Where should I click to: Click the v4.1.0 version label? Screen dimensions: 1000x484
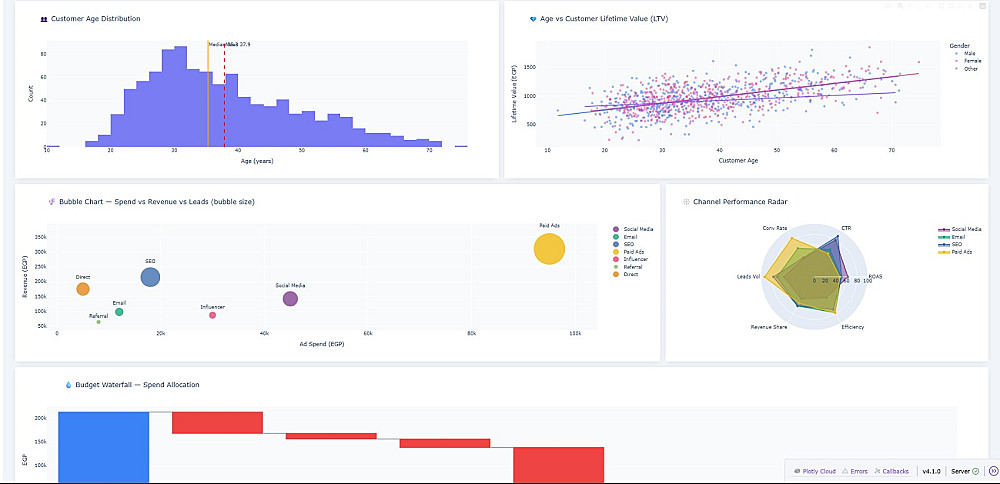tap(931, 471)
